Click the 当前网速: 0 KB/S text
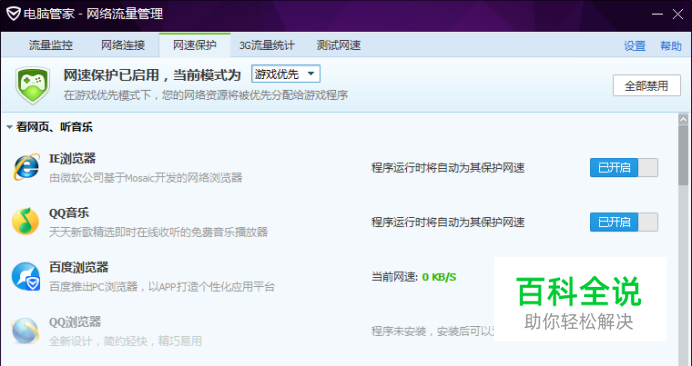The height and width of the screenshot is (366, 692). point(414,277)
